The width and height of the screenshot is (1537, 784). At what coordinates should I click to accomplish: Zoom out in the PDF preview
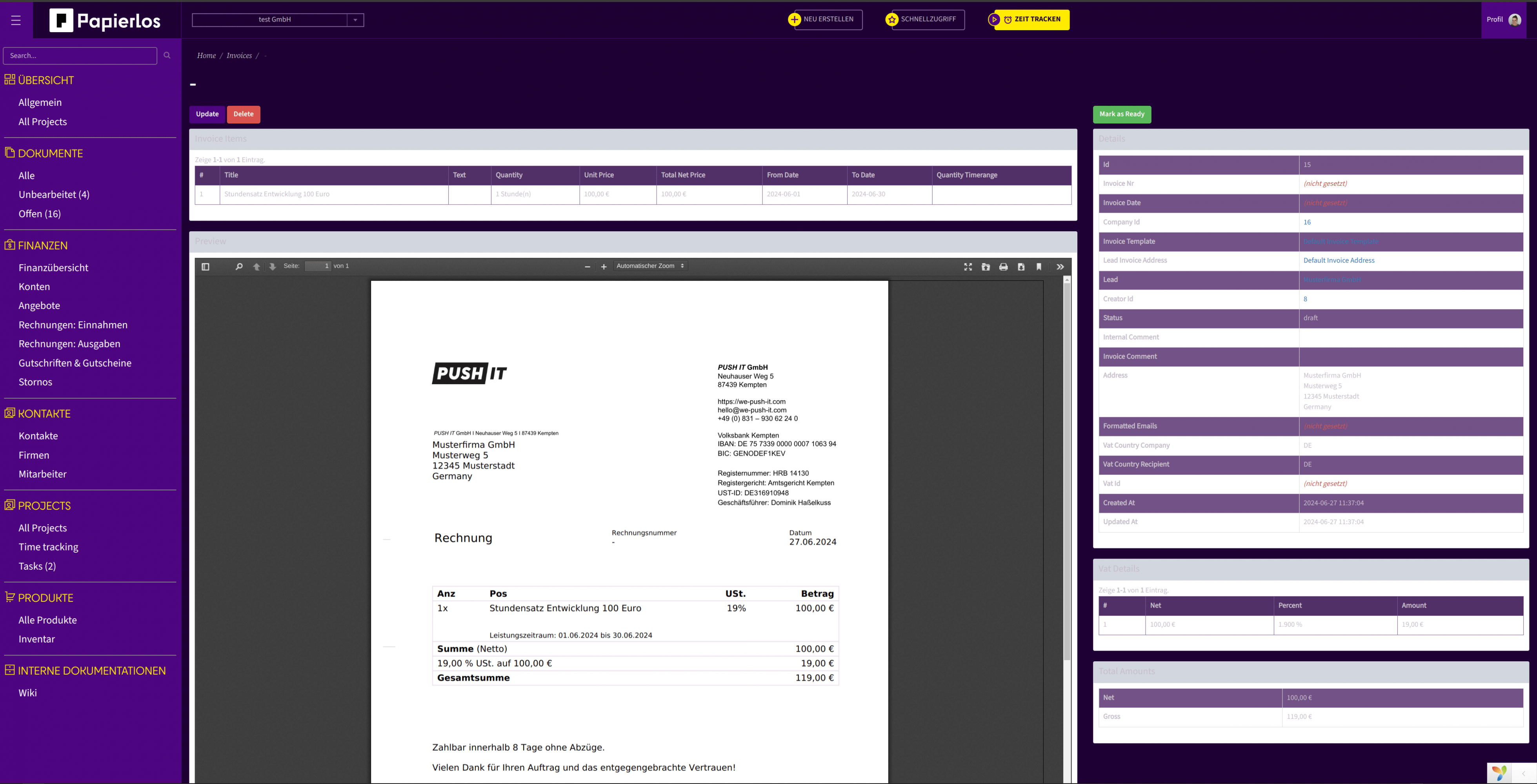587,267
